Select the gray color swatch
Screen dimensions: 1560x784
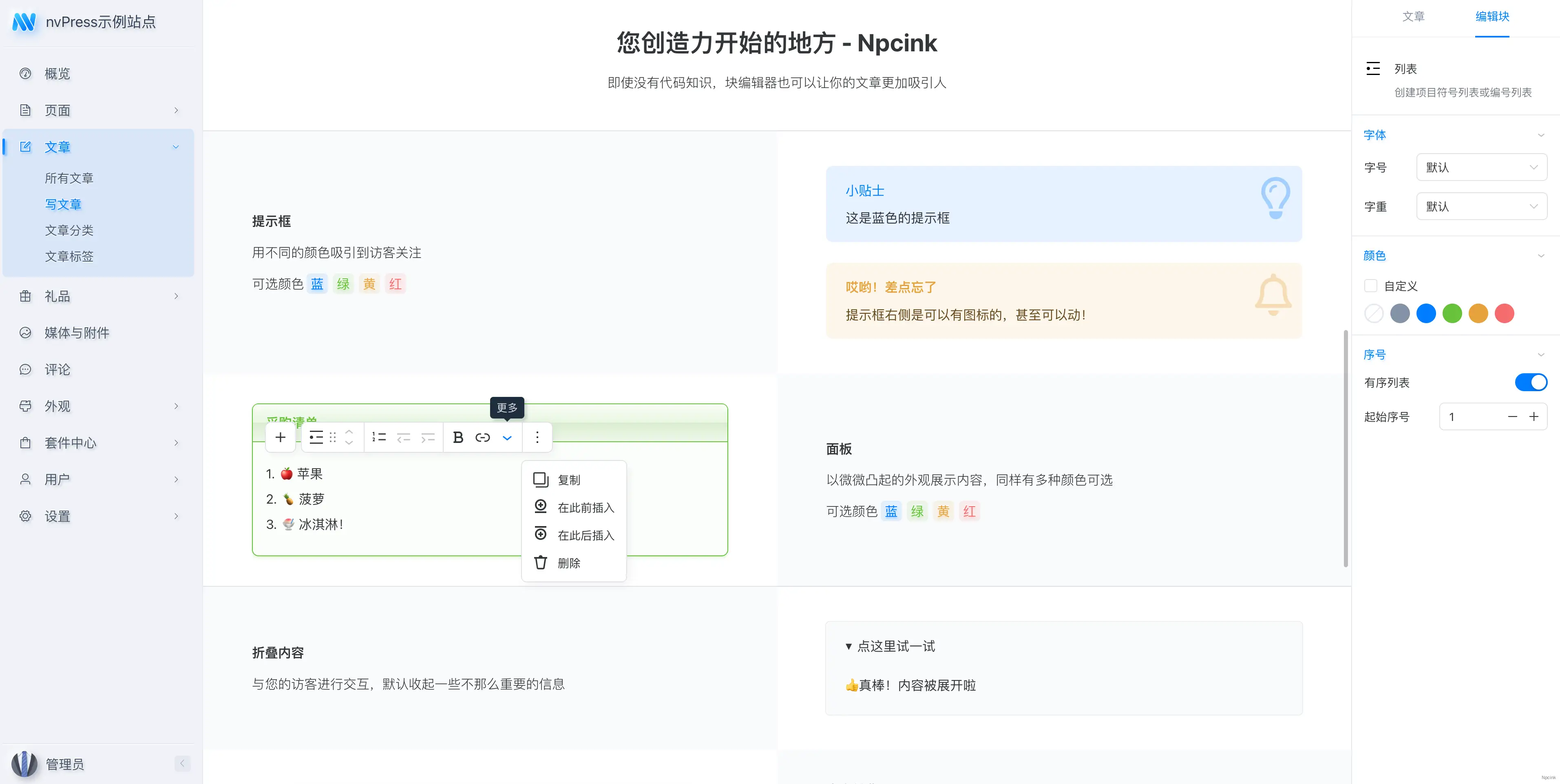1400,313
